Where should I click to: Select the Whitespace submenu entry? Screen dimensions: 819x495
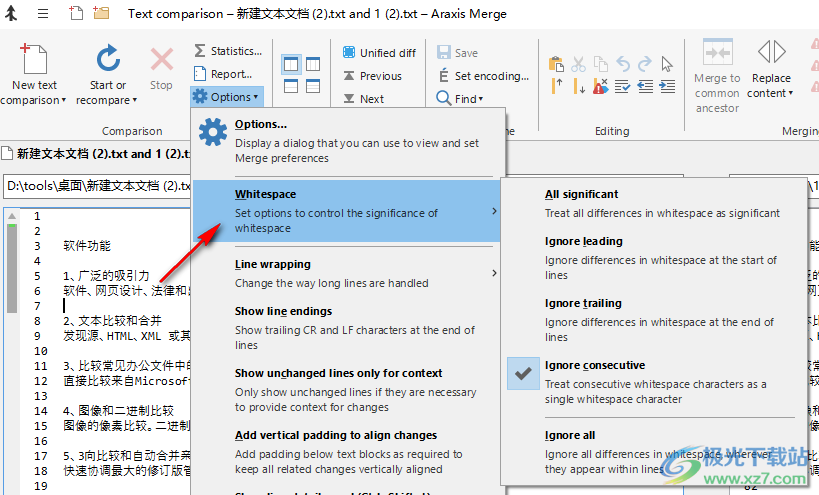click(x=346, y=211)
